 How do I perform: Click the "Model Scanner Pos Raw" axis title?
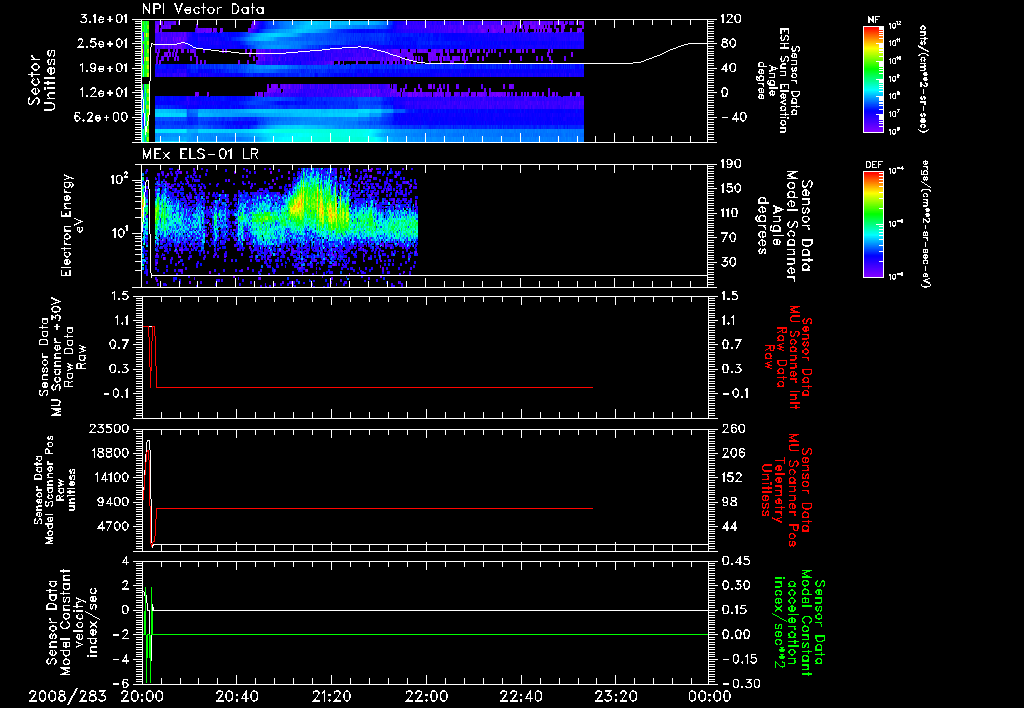pos(56,490)
